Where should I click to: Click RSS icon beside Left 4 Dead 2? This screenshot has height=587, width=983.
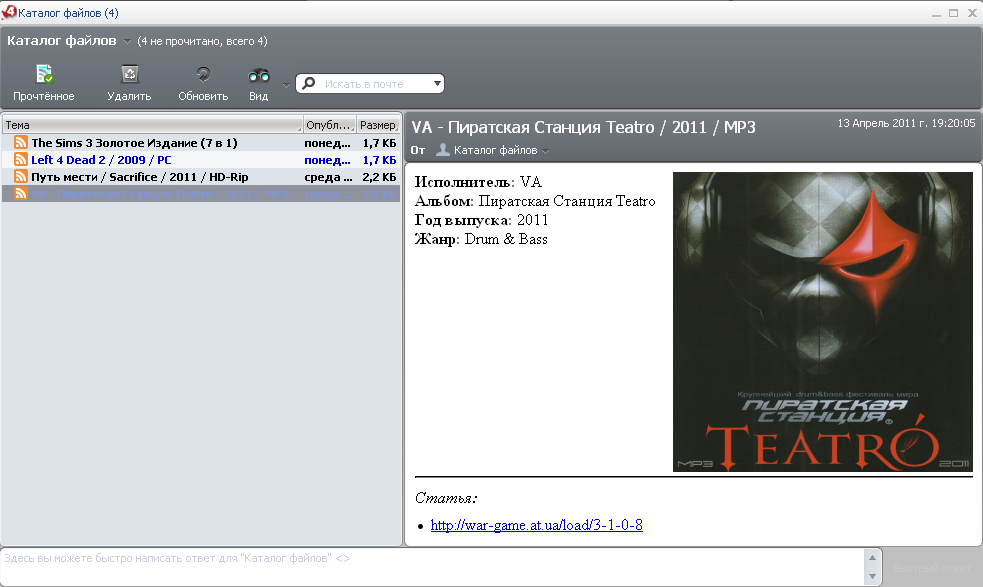(20, 160)
